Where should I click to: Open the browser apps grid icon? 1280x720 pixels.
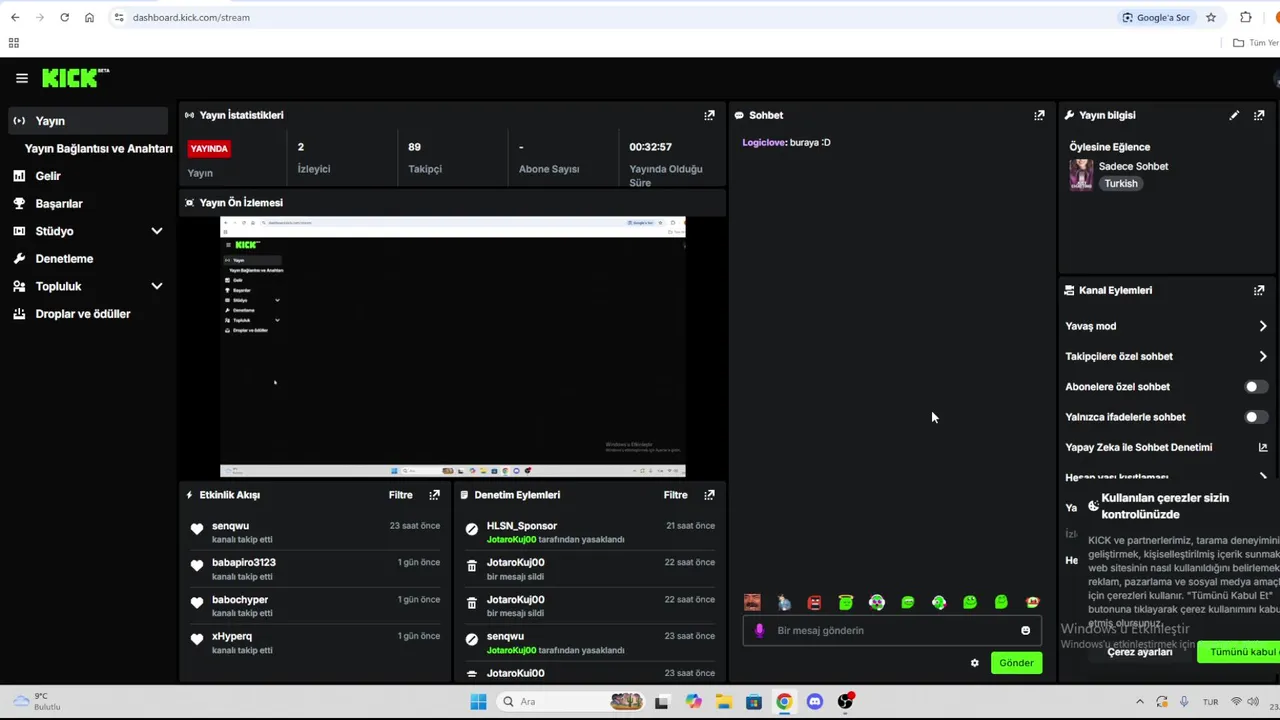pos(13,43)
